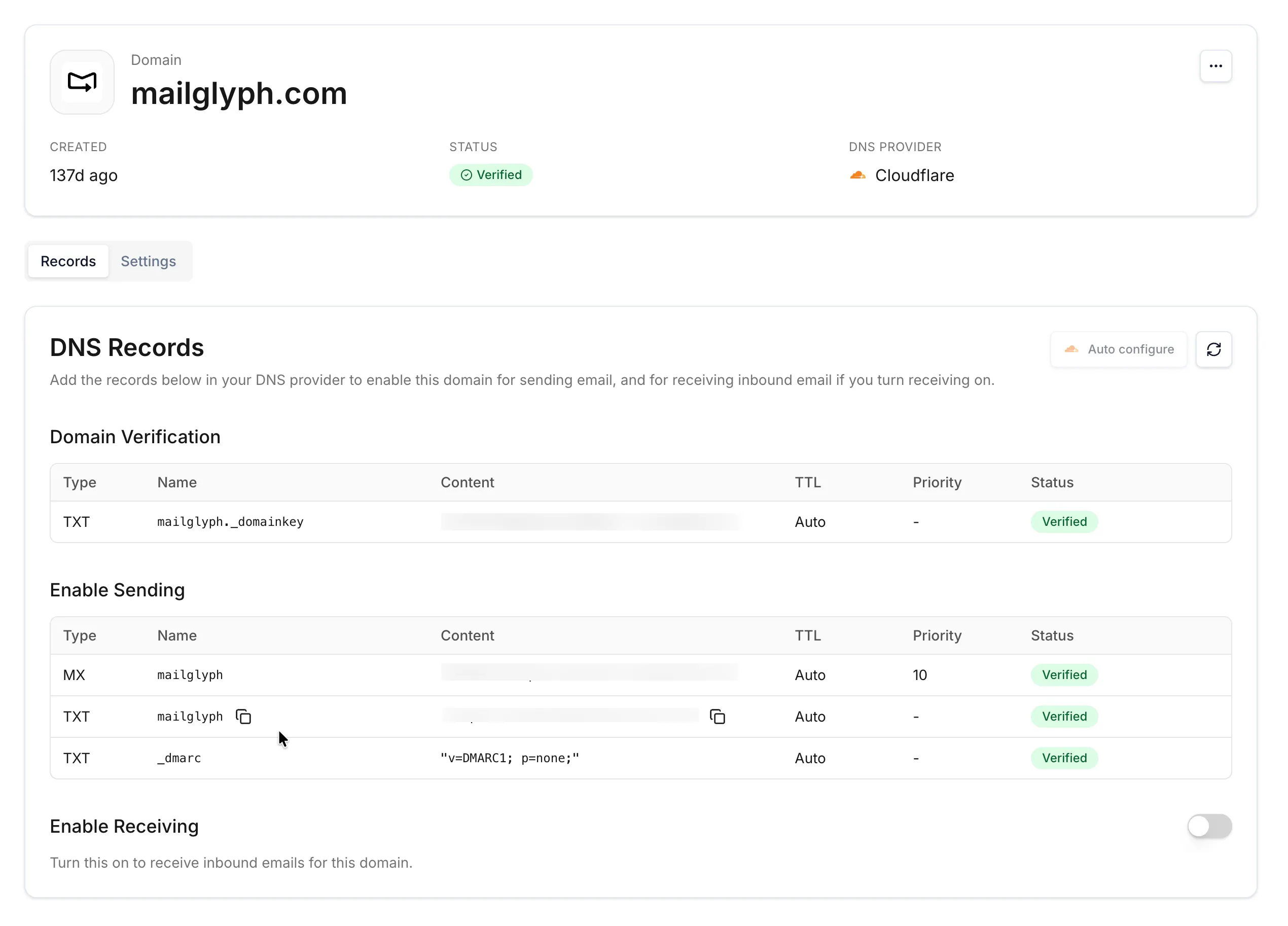Open the three-dot domain options menu

point(1215,66)
